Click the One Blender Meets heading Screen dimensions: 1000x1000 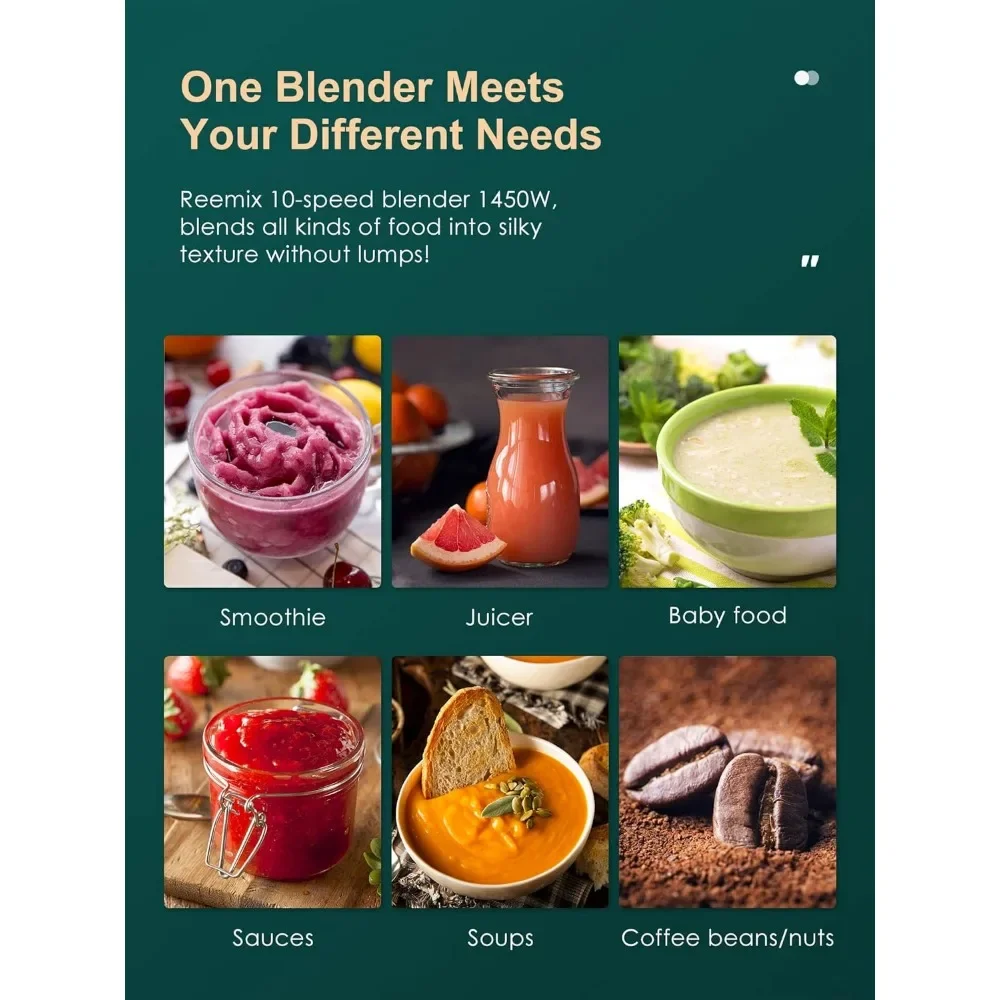(372, 87)
